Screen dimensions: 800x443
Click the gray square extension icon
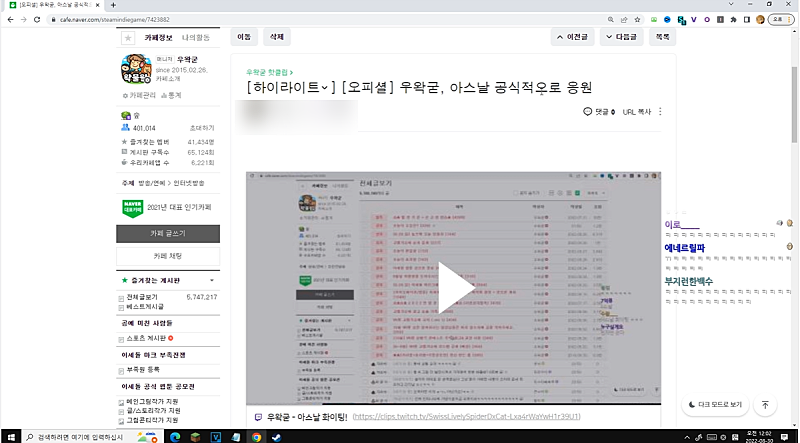(720, 19)
